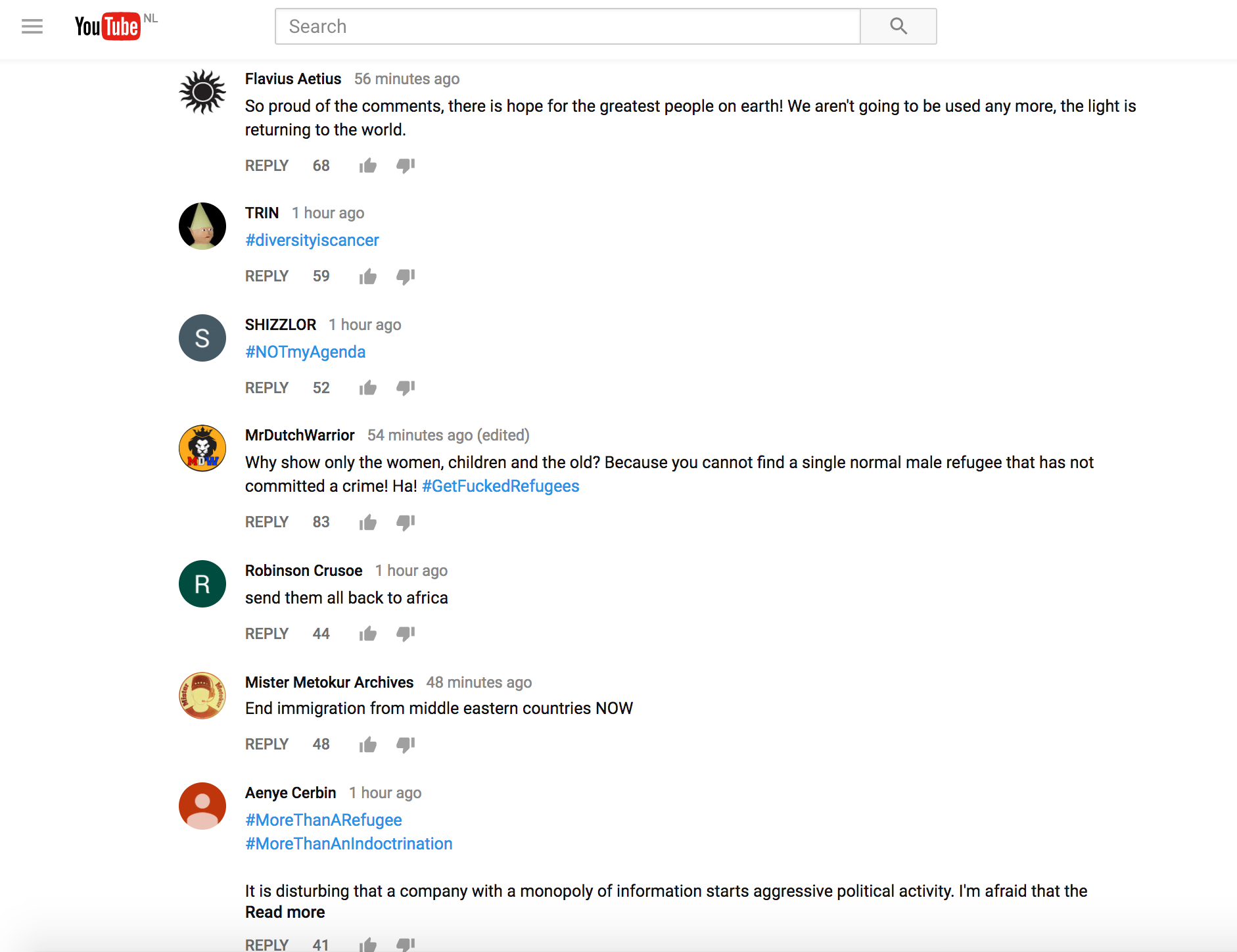
Task: Click the YouTube logo
Action: 107,26
